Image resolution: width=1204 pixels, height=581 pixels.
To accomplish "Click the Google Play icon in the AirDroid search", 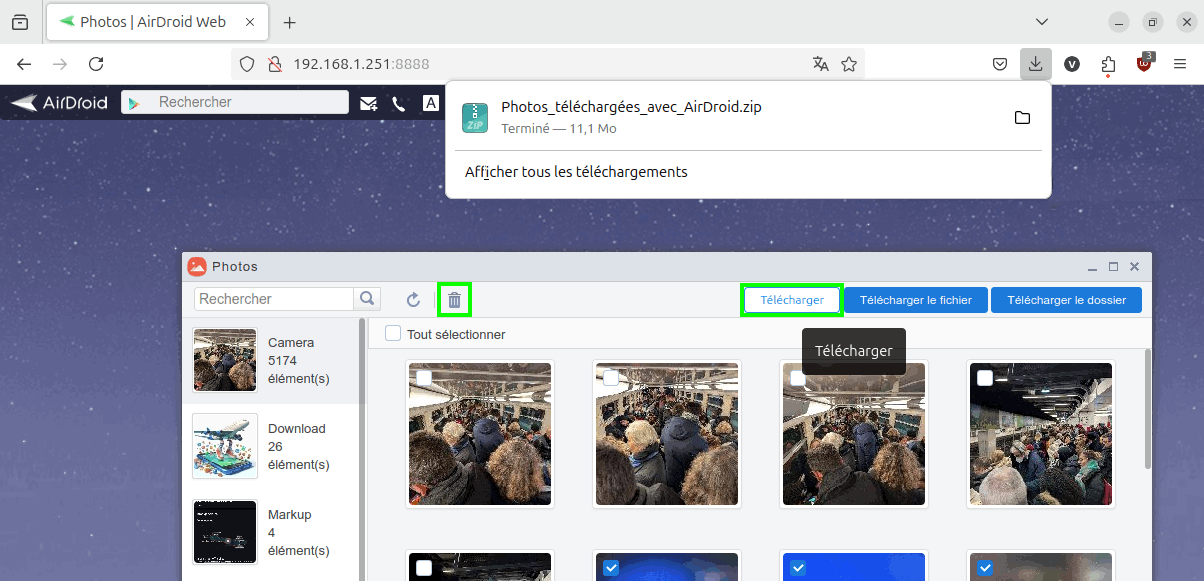I will (136, 103).
